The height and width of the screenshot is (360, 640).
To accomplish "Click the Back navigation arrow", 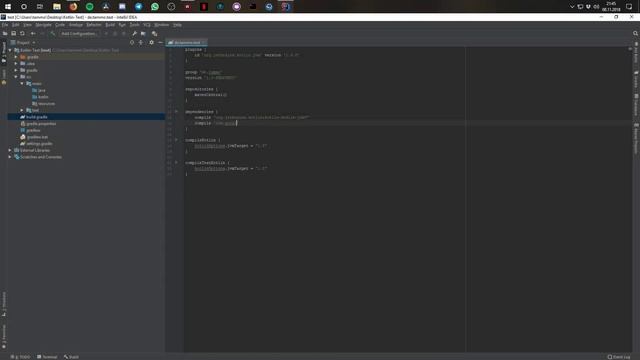I will [x=33, y=33].
